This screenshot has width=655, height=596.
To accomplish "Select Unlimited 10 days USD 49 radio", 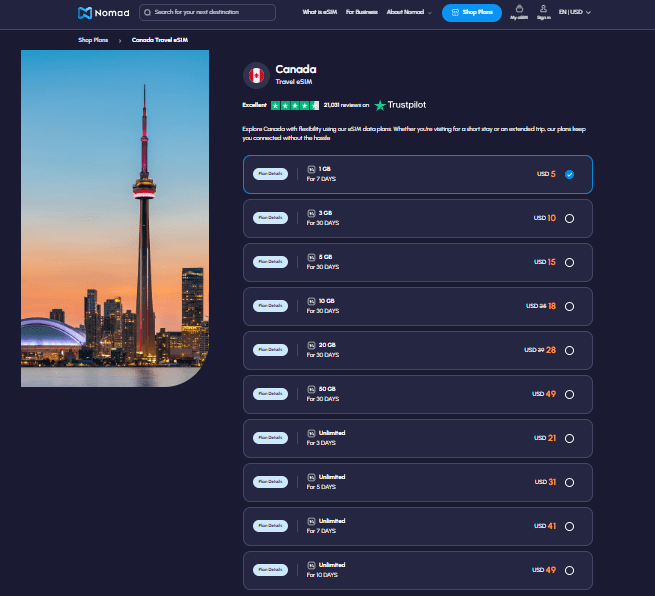I will coord(569,571).
